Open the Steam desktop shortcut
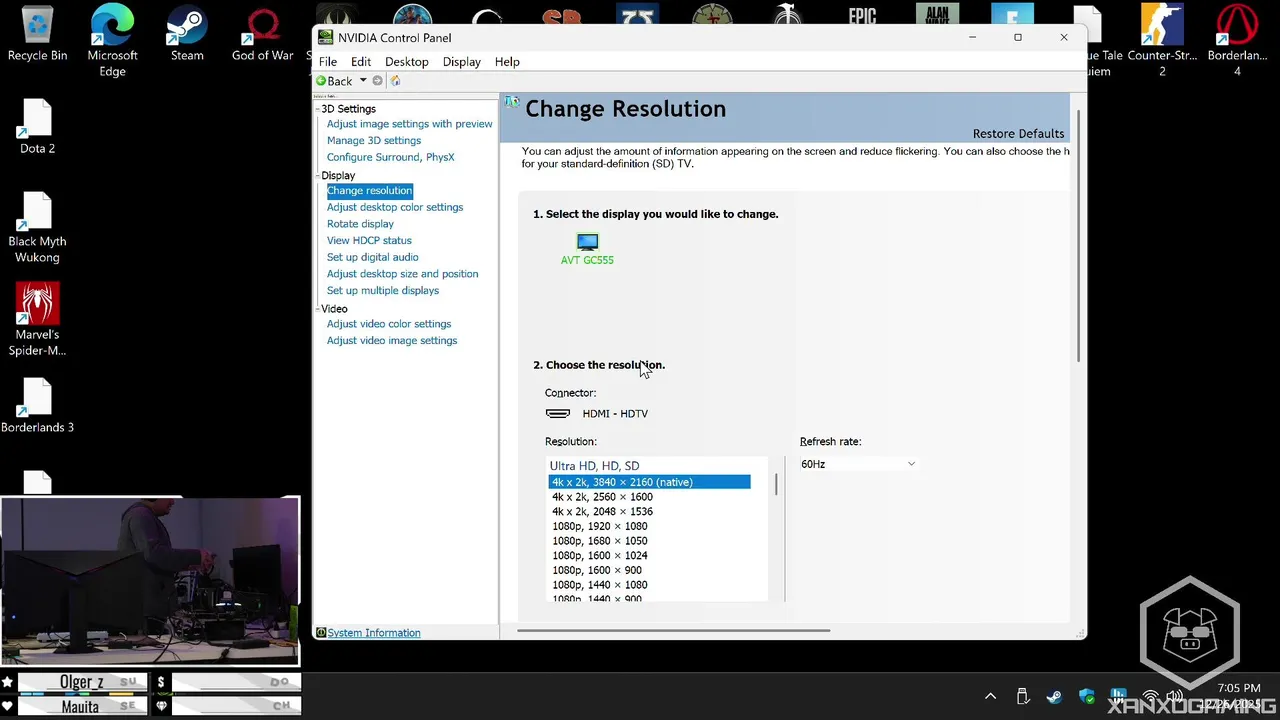Image resolution: width=1280 pixels, height=720 pixels. click(187, 34)
